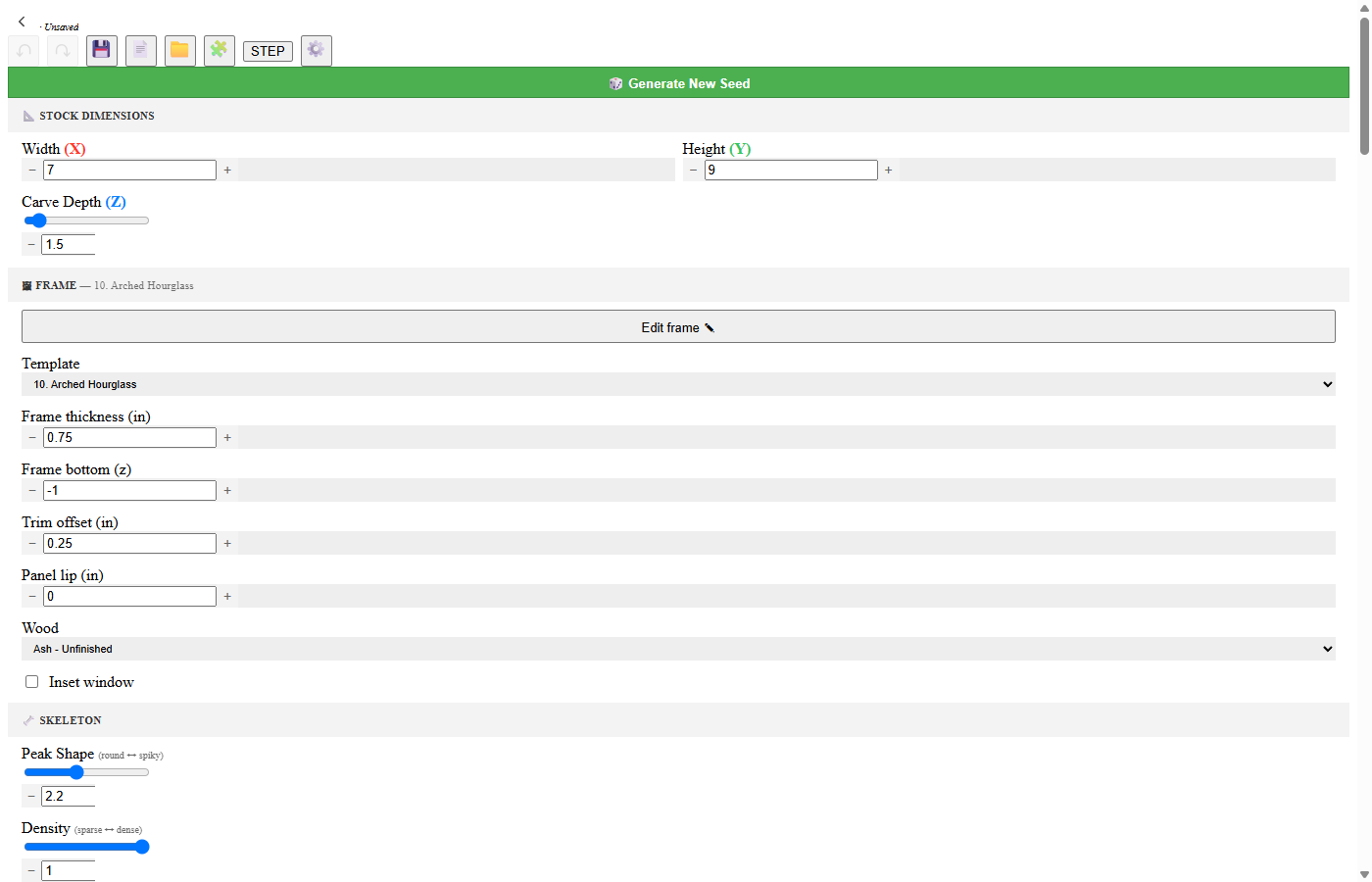
Task: Open settings via the gear icon
Action: pos(316,50)
